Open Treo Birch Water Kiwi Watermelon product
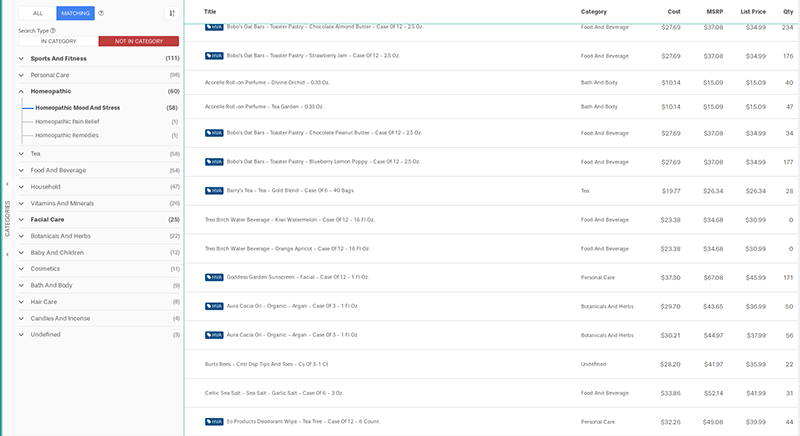Viewport: 800px width, 436px height. (x=290, y=220)
